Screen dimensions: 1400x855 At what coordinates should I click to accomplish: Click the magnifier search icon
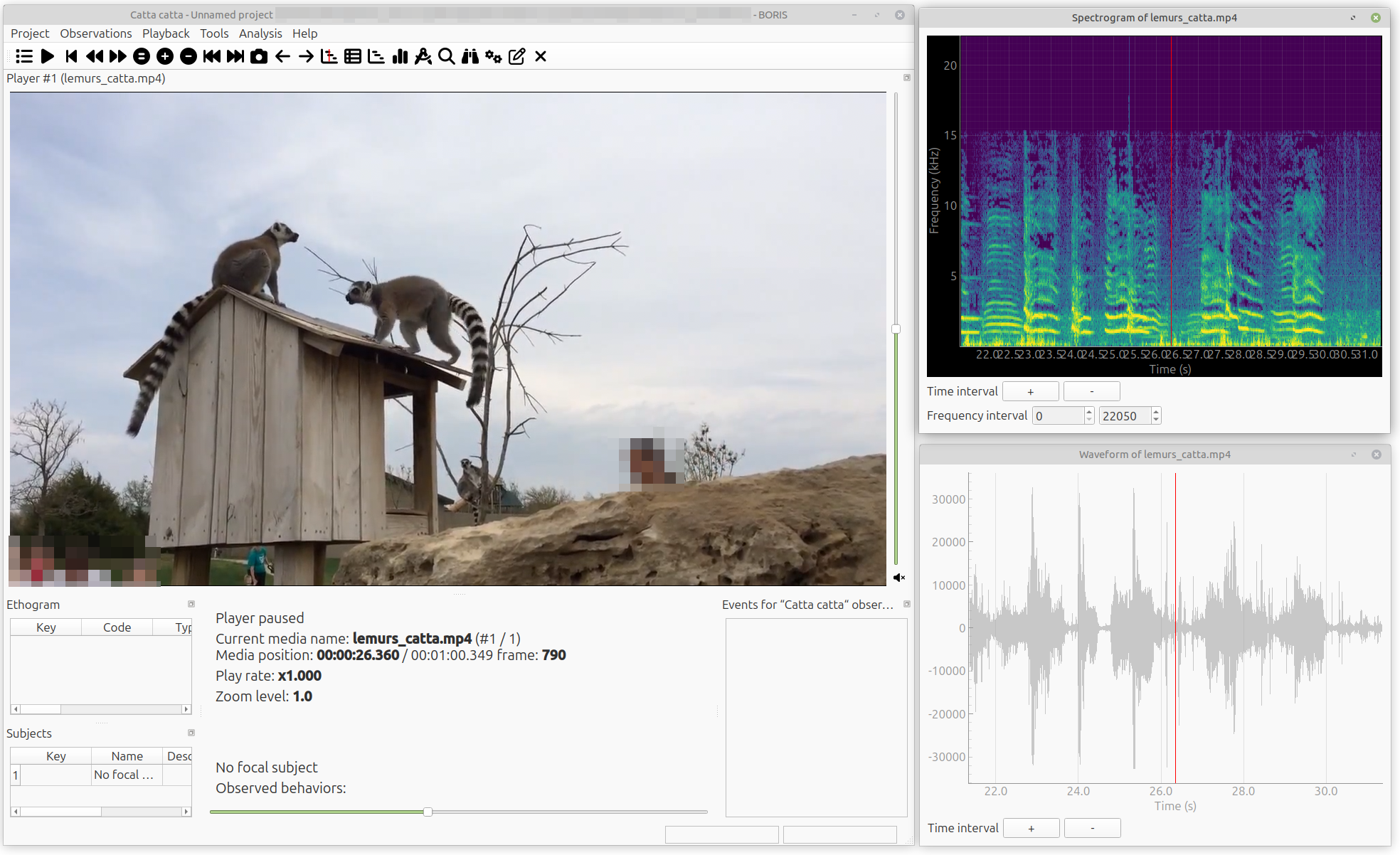tap(446, 56)
